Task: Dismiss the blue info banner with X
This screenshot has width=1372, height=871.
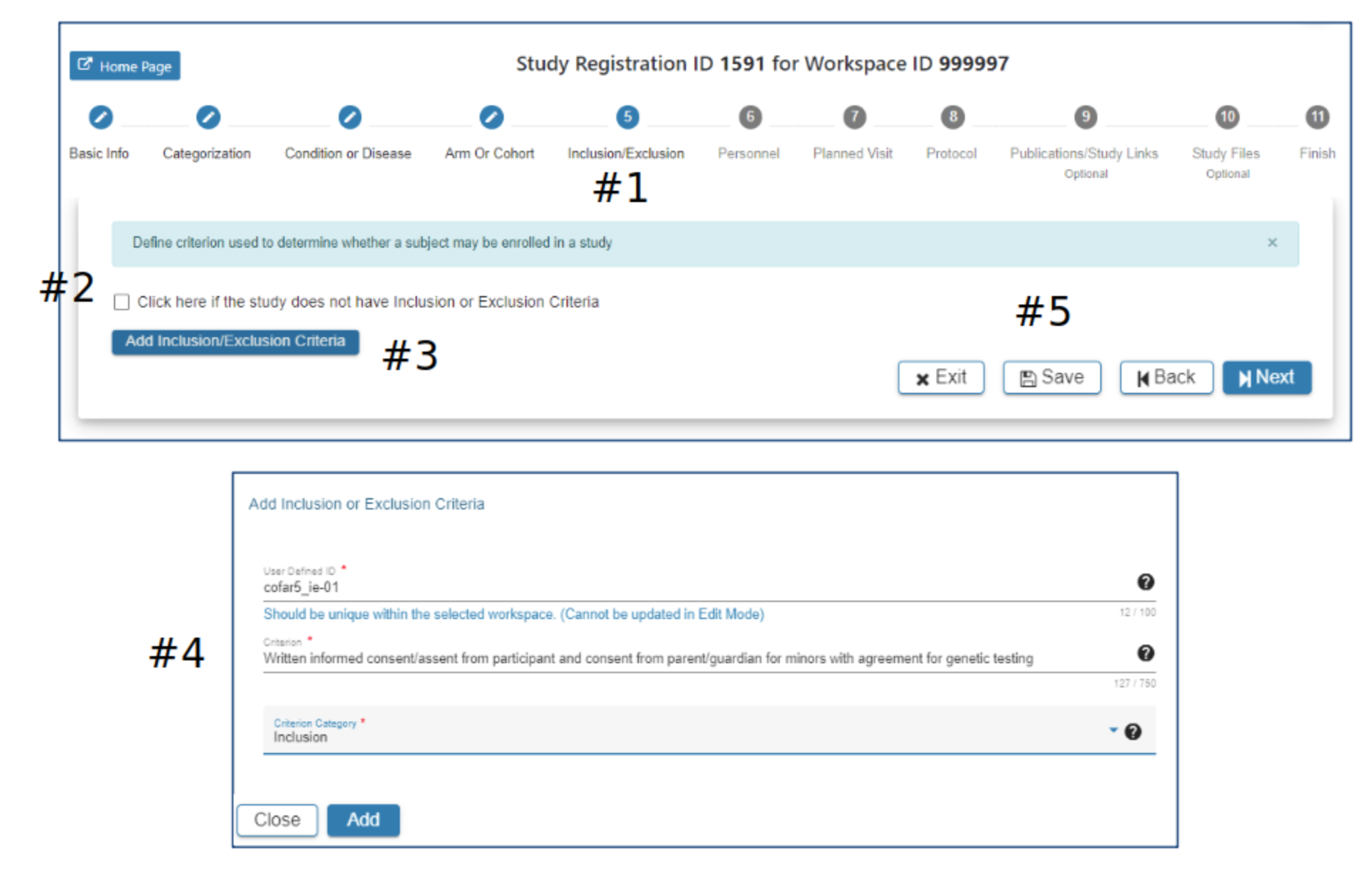Action: click(x=1272, y=243)
